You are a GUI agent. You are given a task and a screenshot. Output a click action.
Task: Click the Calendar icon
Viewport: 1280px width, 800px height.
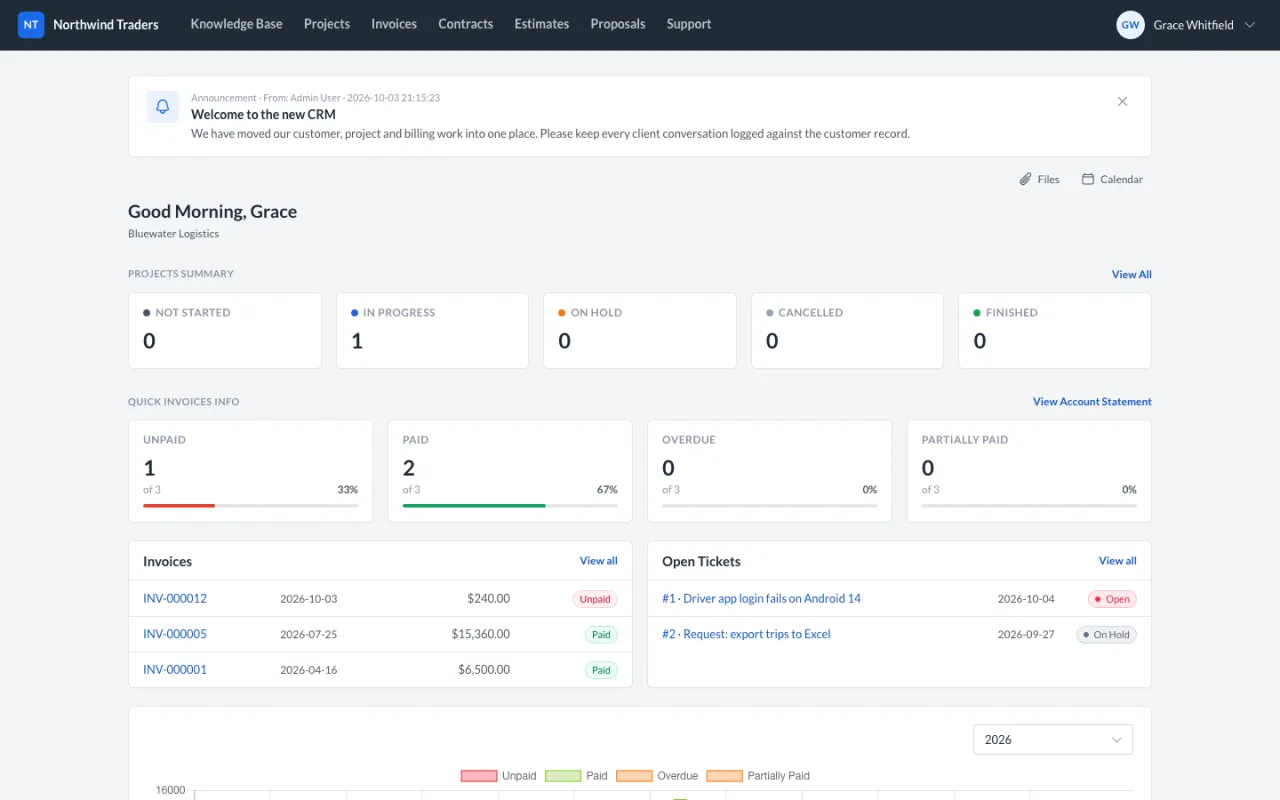[1088, 179]
